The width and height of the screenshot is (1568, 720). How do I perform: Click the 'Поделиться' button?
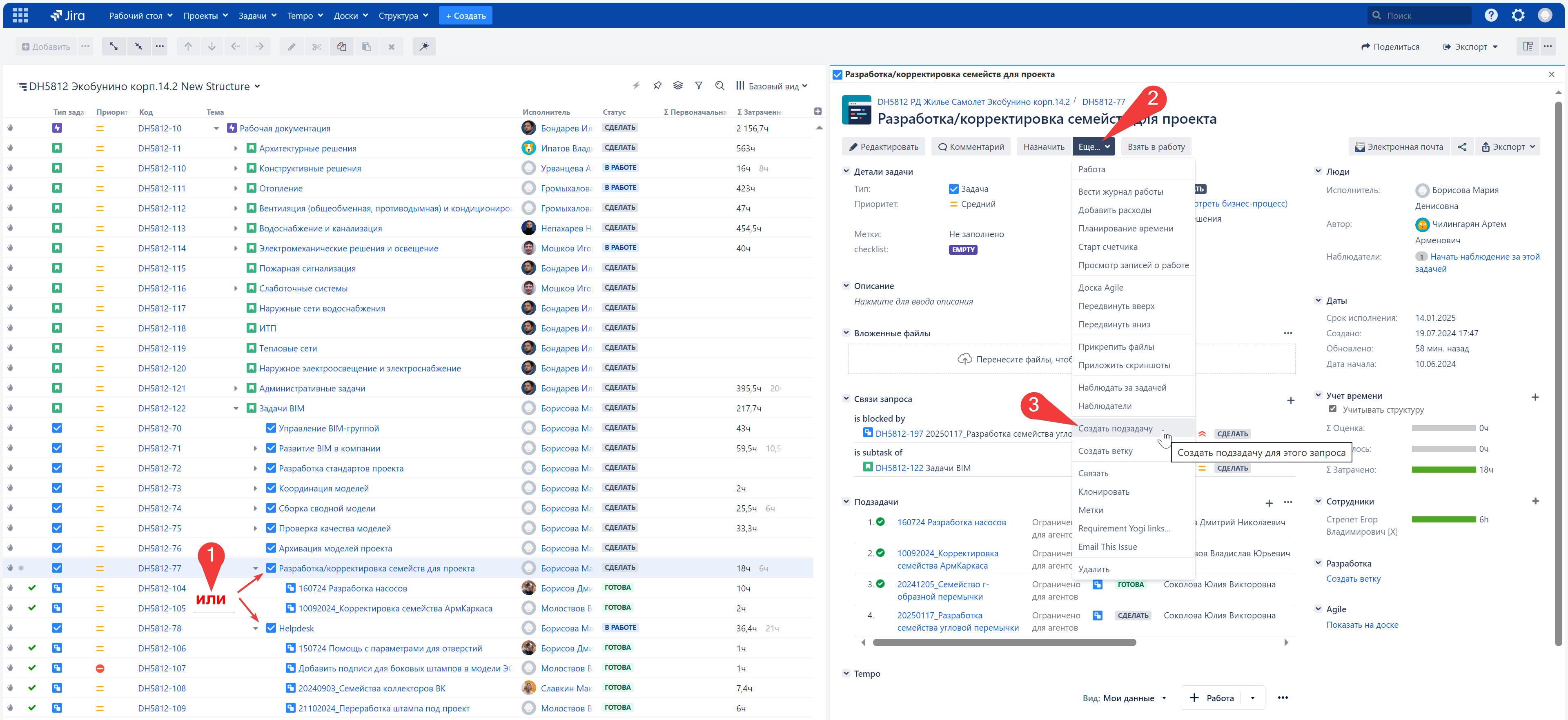(1390, 46)
